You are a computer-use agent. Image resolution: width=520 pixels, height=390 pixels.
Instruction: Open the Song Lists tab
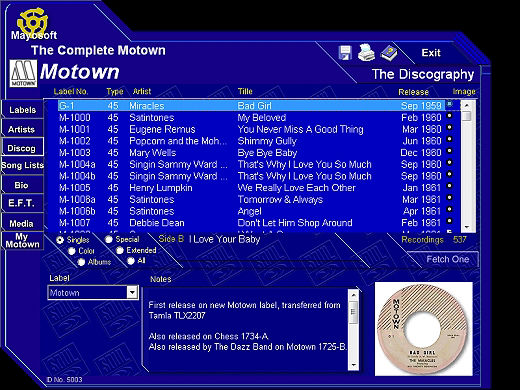coord(22,165)
